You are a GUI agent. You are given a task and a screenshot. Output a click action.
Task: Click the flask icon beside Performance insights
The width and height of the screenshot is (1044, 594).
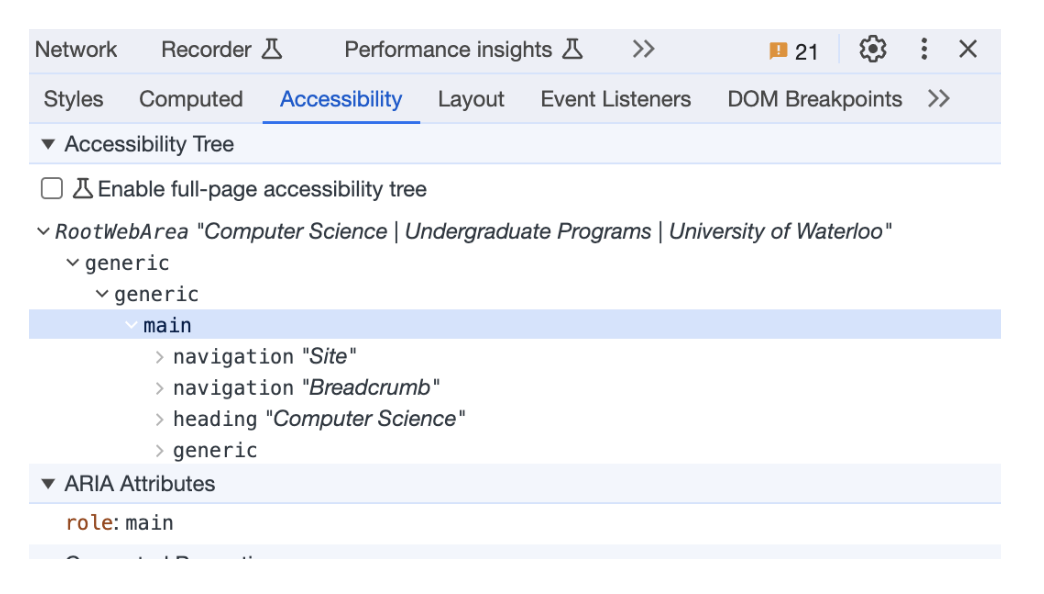coord(572,49)
